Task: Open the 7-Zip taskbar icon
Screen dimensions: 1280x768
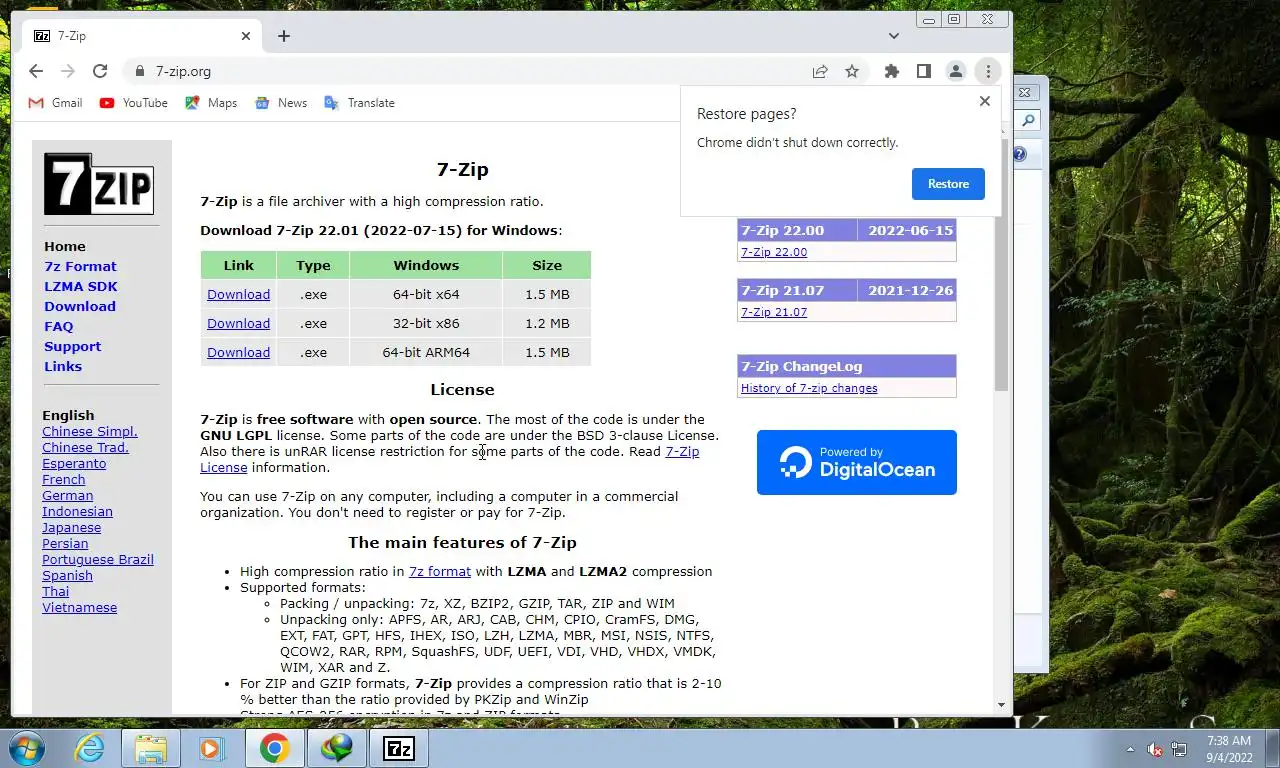Action: (399, 748)
